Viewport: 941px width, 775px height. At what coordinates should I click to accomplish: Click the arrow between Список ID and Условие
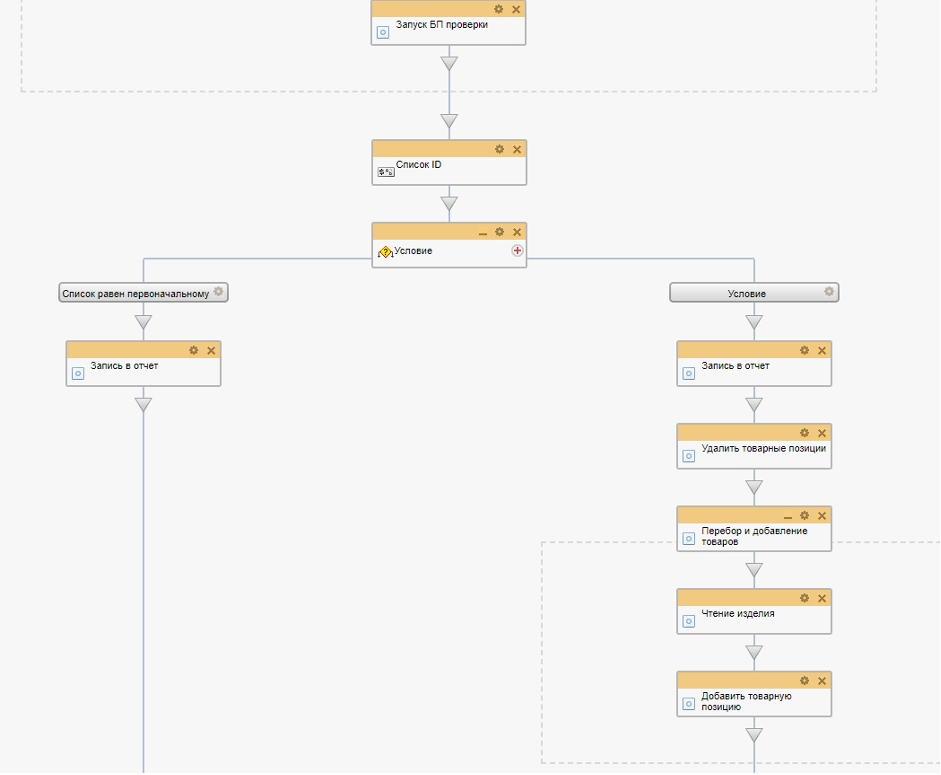pyautogui.click(x=449, y=204)
